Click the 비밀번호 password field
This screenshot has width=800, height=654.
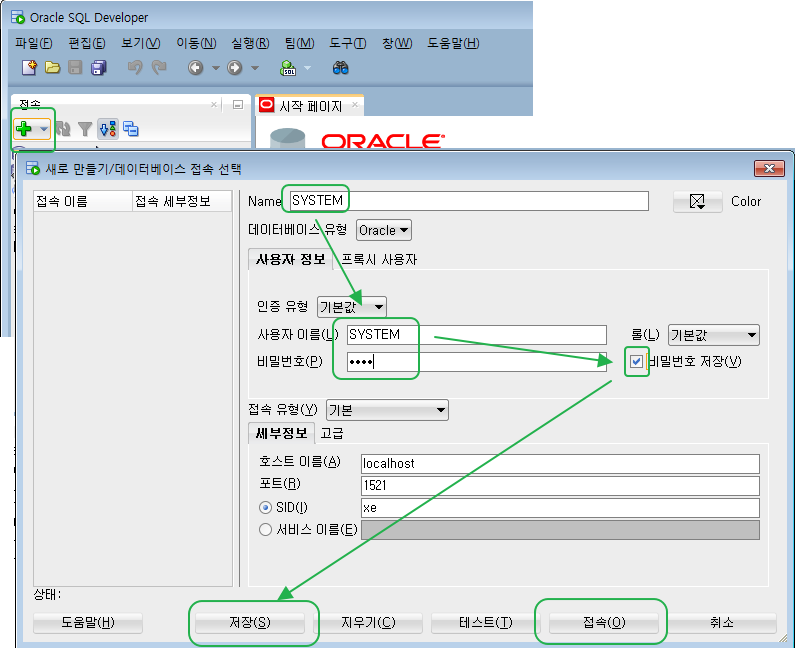click(x=477, y=362)
